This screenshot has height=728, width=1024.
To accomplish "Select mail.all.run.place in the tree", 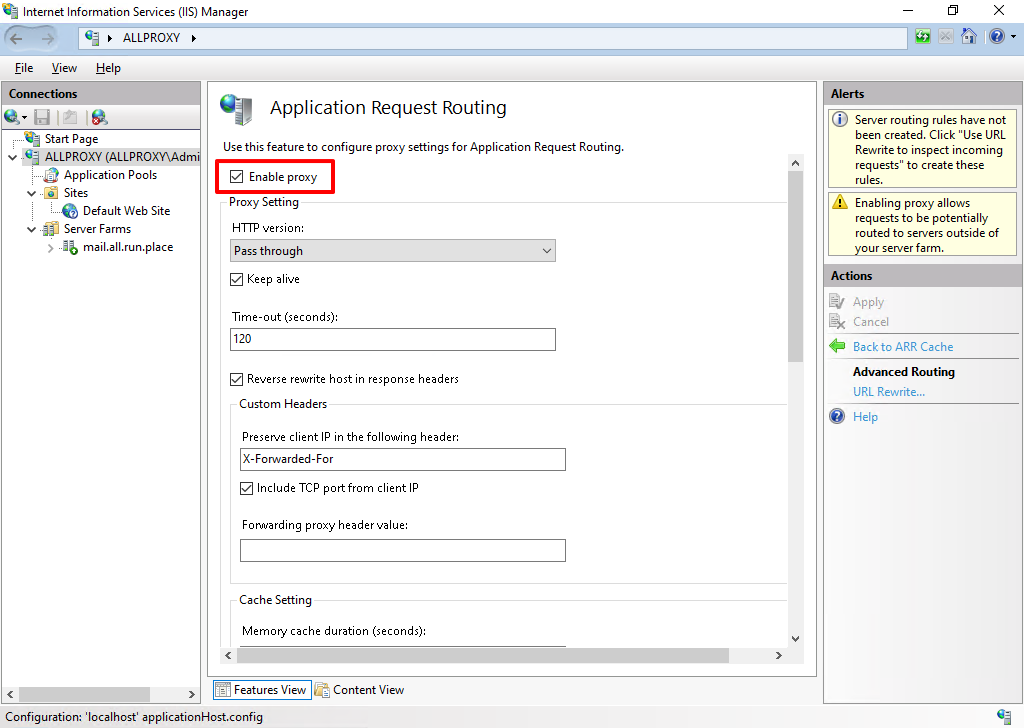I will 128,247.
